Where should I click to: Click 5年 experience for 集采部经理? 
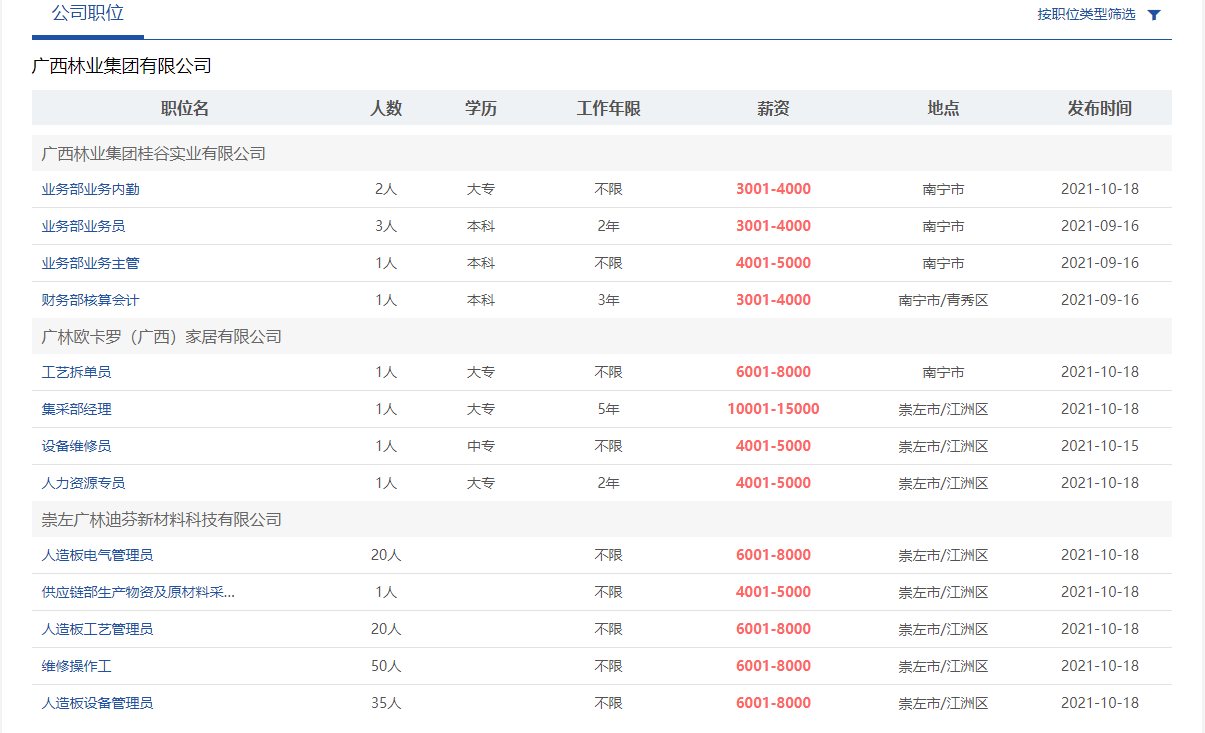609,409
